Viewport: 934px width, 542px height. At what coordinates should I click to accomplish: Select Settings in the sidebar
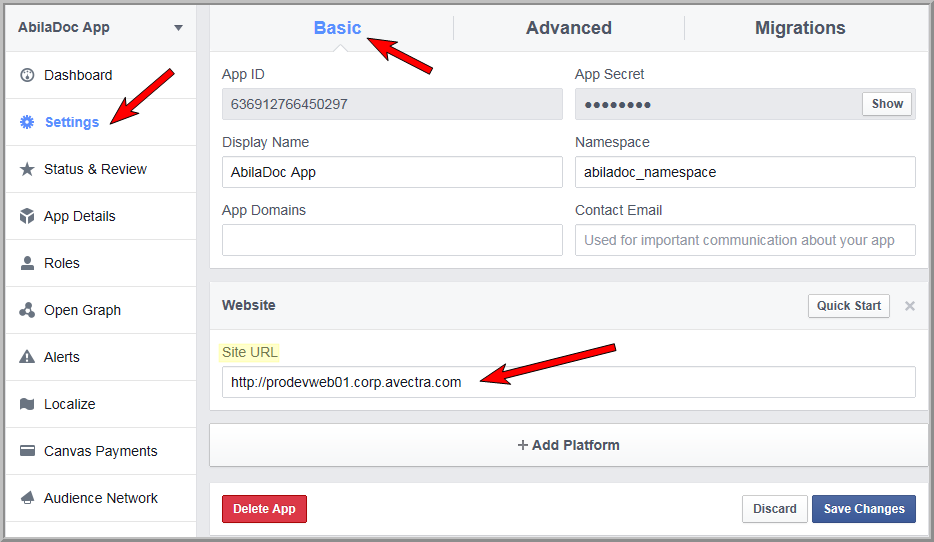(x=101, y=122)
